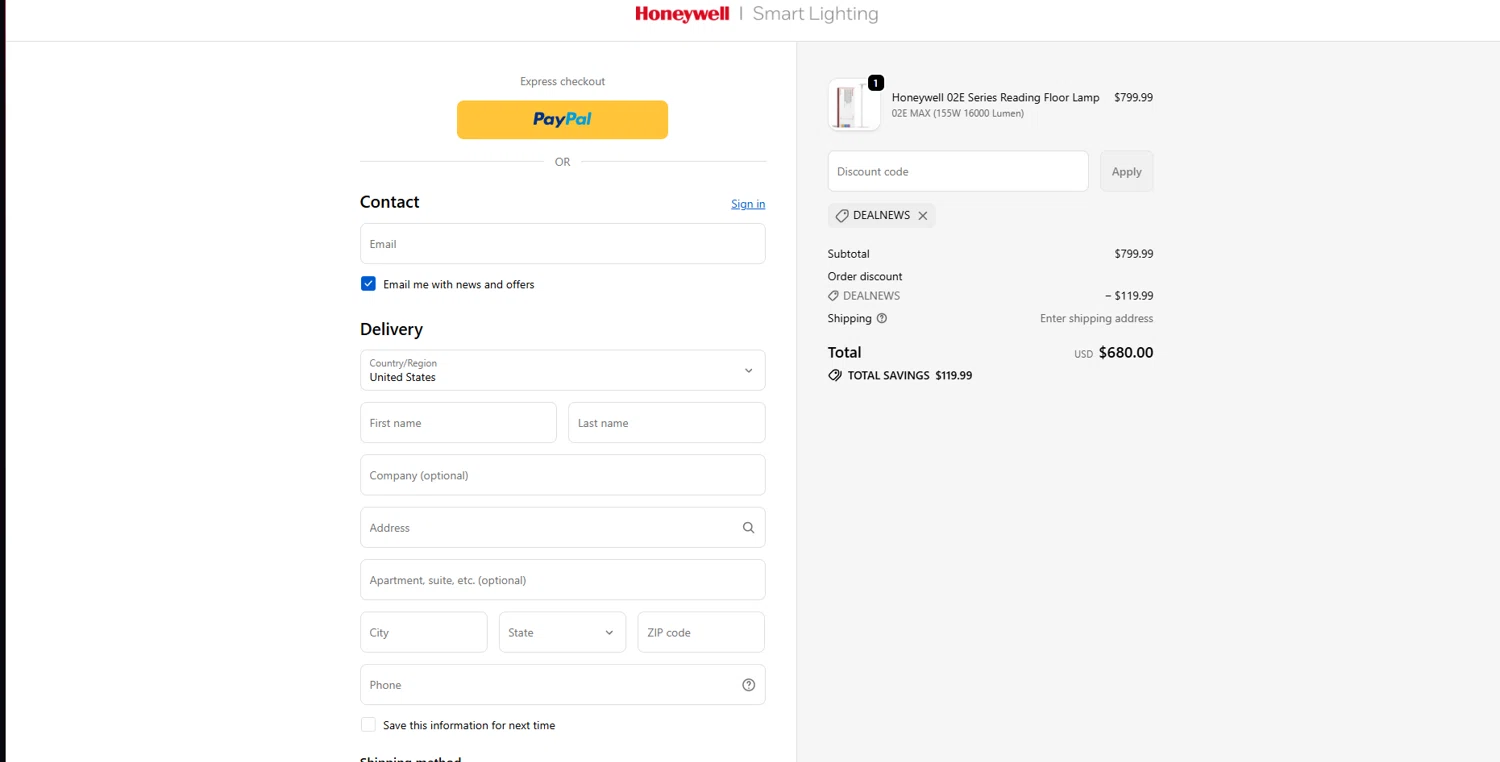Click the Honeywell 02E Series Reading Floor Lamp title
The height and width of the screenshot is (762, 1500).
tap(996, 97)
